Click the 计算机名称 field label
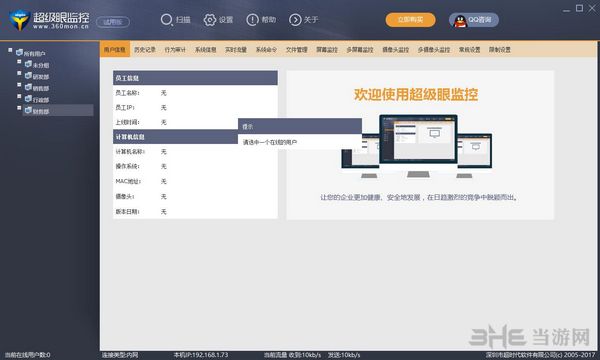600x360 pixels. (130, 152)
